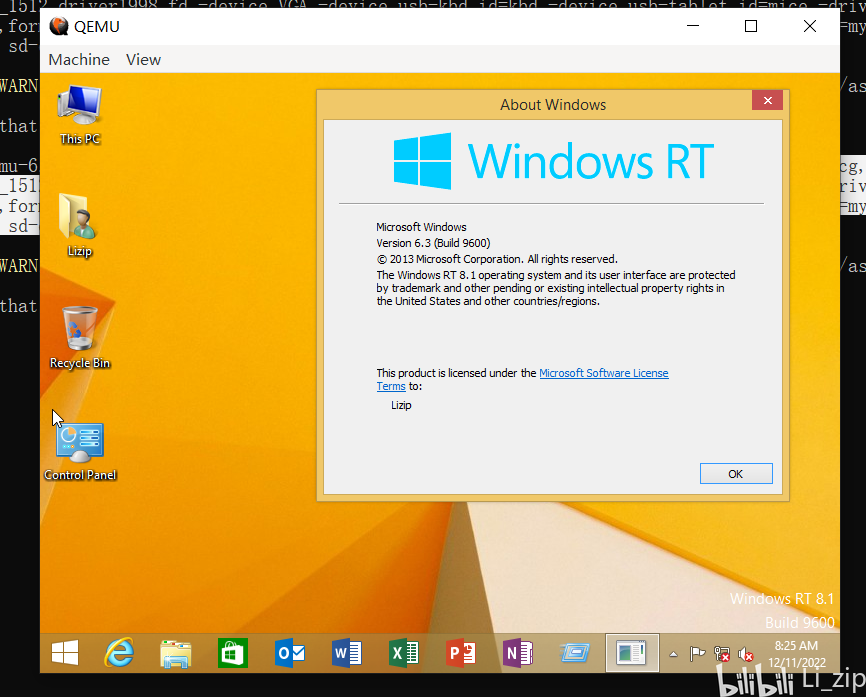Click the licensed user name 'Lizip'

(401, 405)
